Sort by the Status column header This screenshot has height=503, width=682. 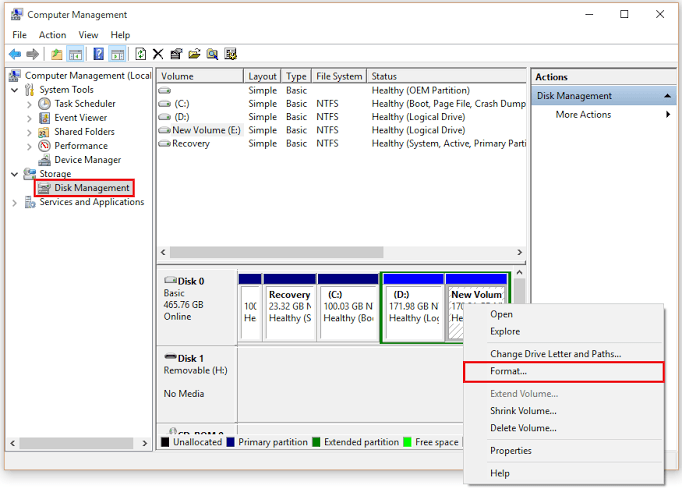pos(446,76)
